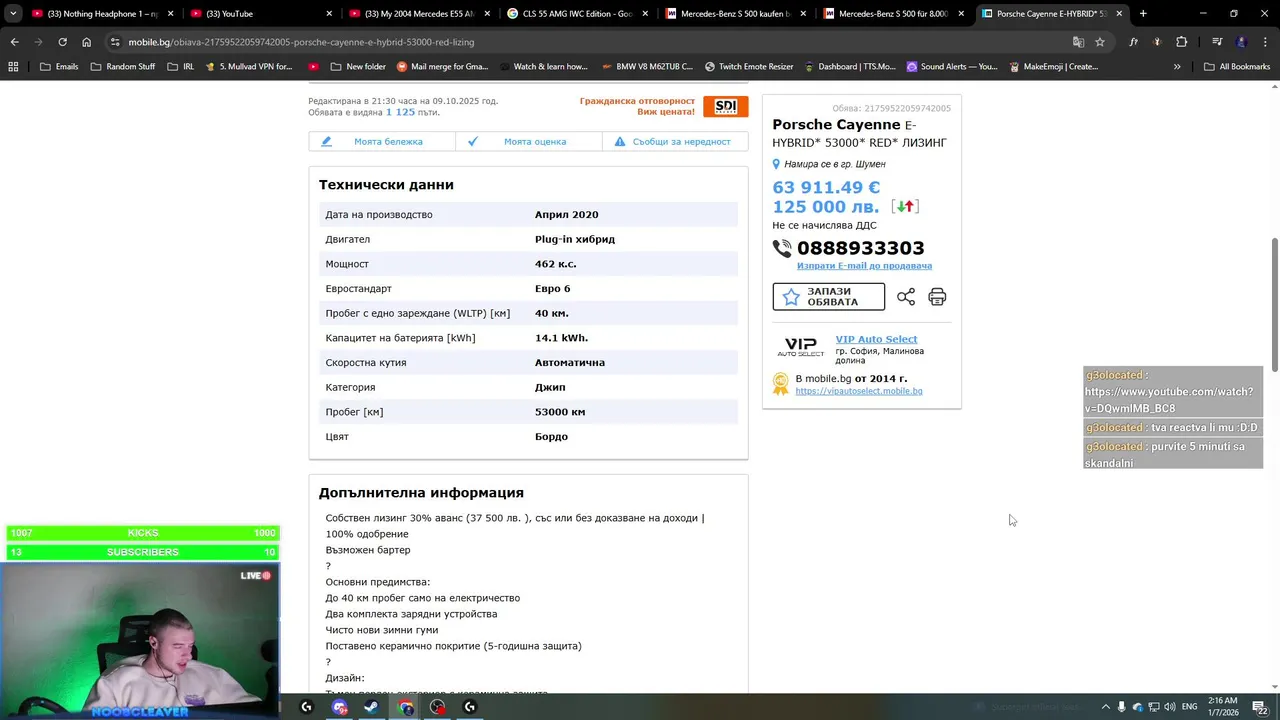Share the listing via the share icon
Image resolution: width=1280 pixels, height=720 pixels.
(x=906, y=297)
